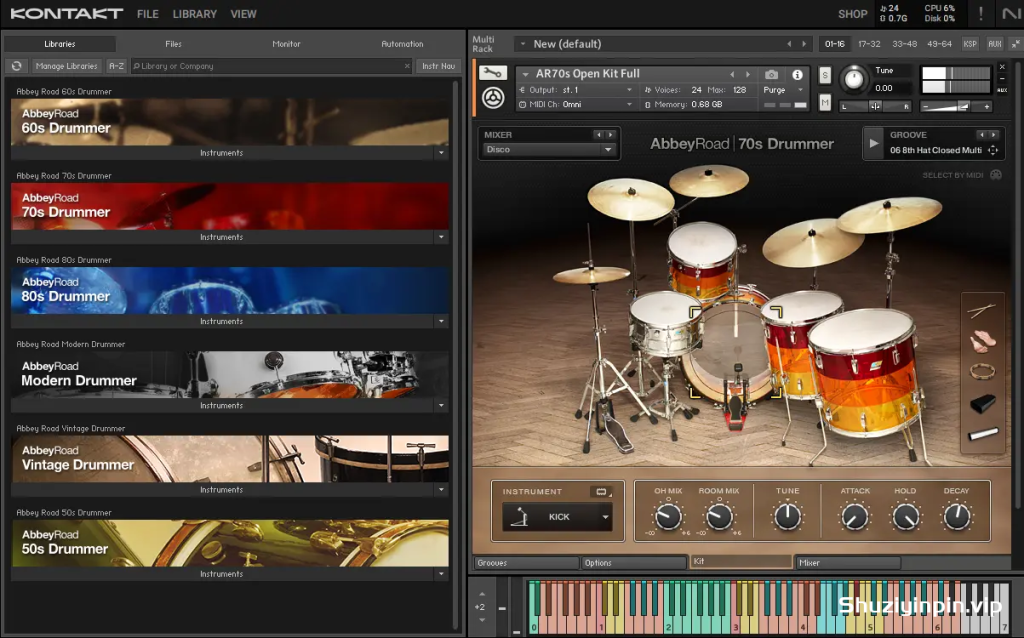
Task: Select the drumsticks percussion icon
Action: pos(982,310)
